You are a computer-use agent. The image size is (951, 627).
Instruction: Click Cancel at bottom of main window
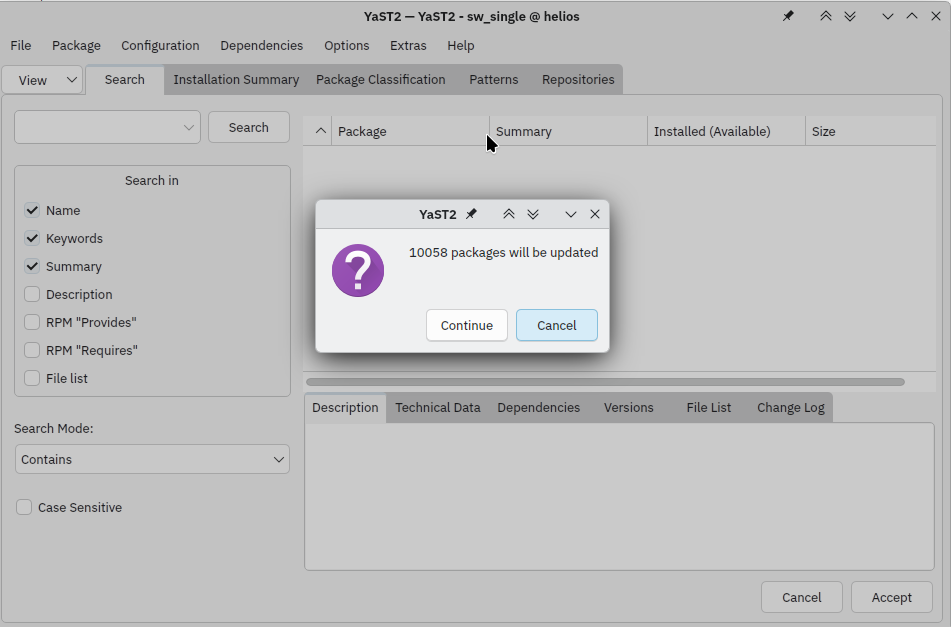(801, 597)
